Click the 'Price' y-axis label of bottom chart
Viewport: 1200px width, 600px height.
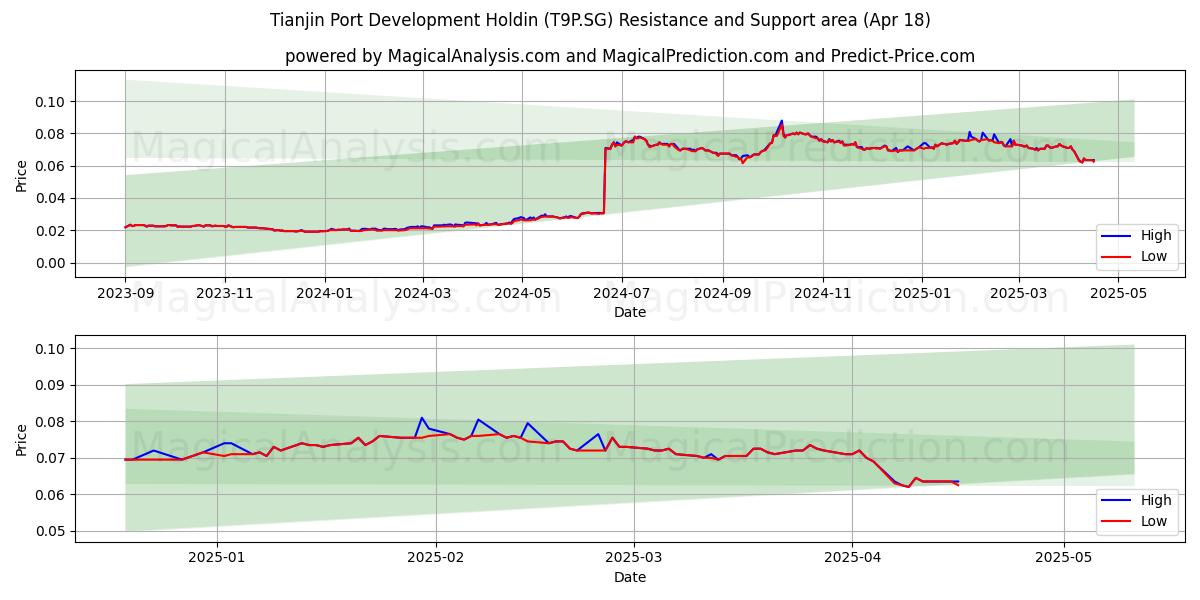(22, 439)
